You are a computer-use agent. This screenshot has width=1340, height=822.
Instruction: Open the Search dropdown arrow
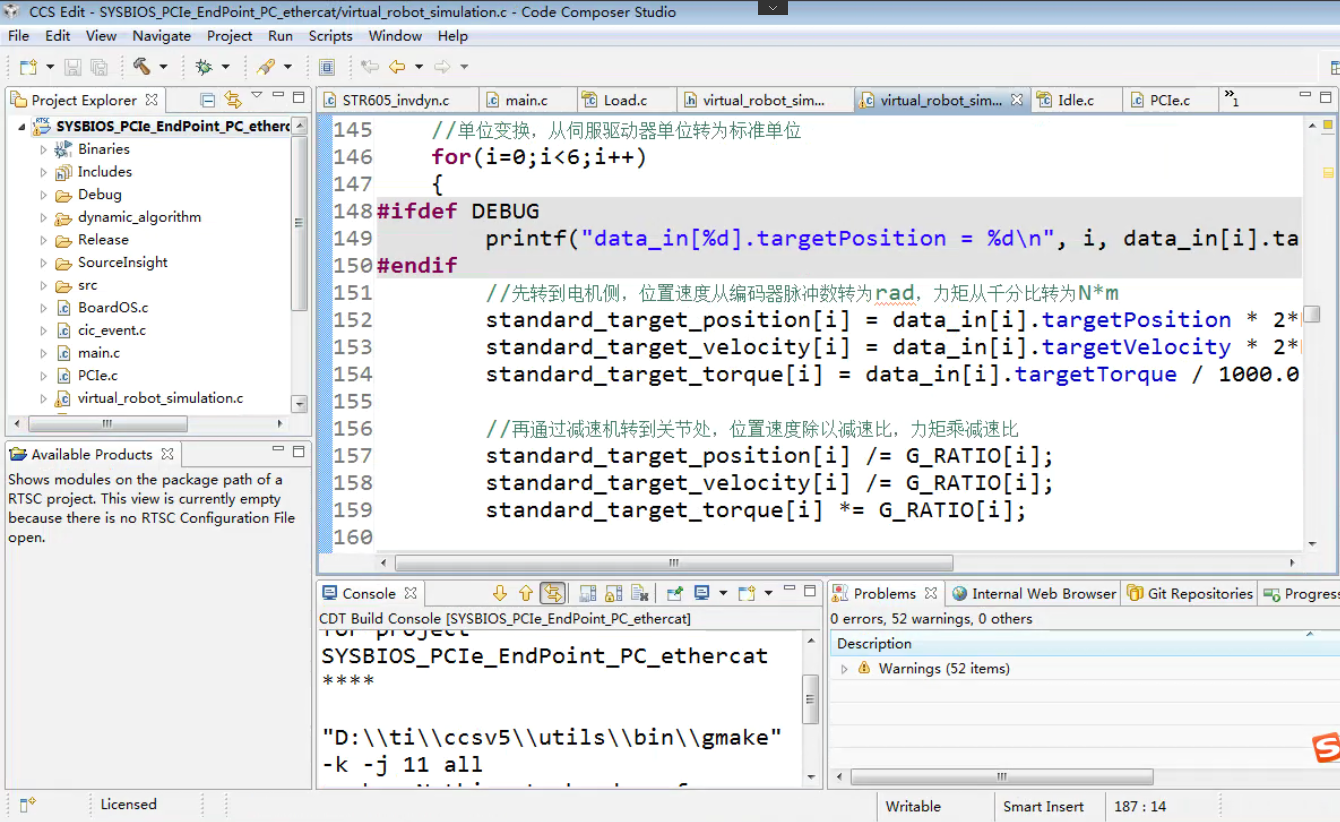coord(288,67)
